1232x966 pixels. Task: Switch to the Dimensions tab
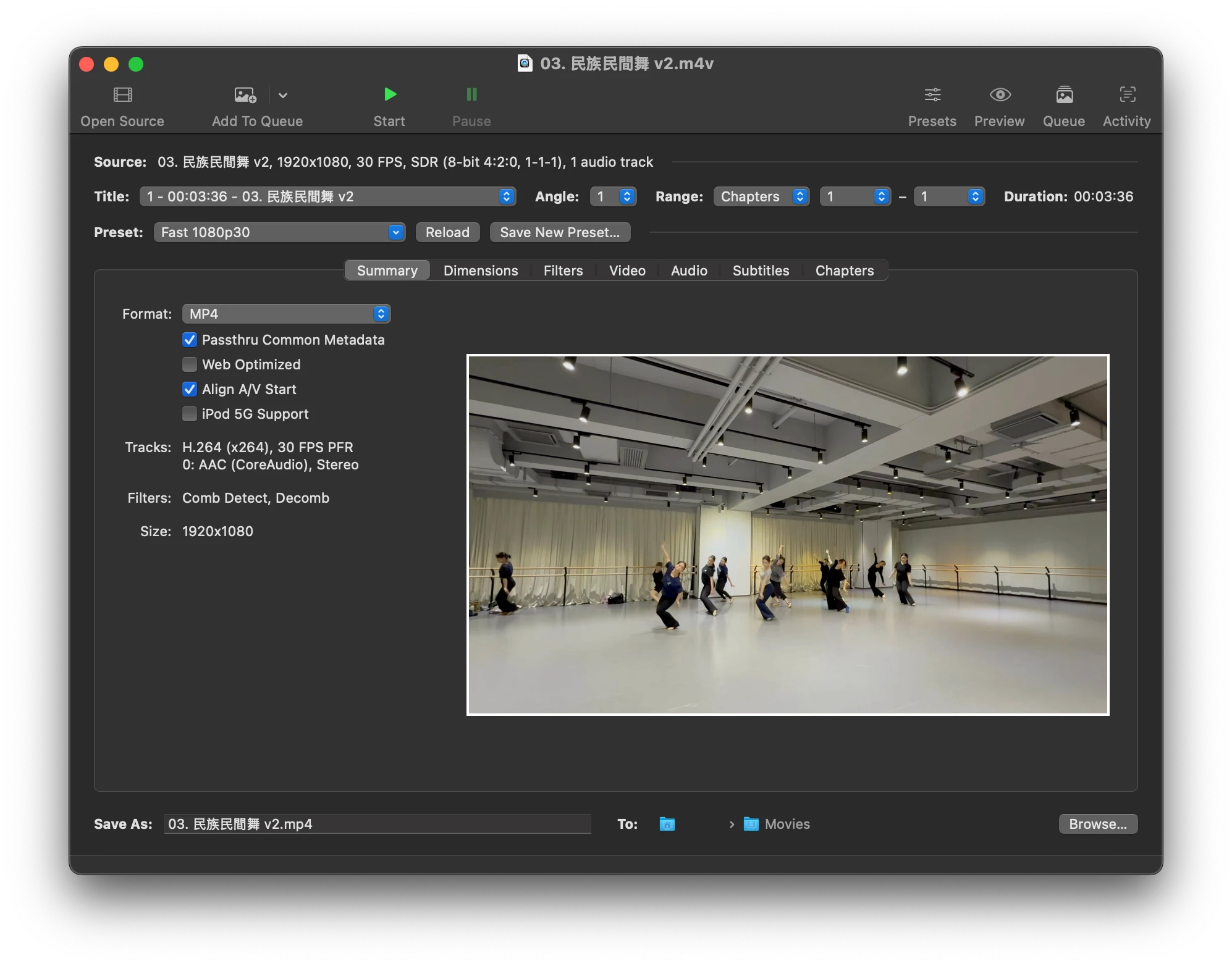coord(481,271)
